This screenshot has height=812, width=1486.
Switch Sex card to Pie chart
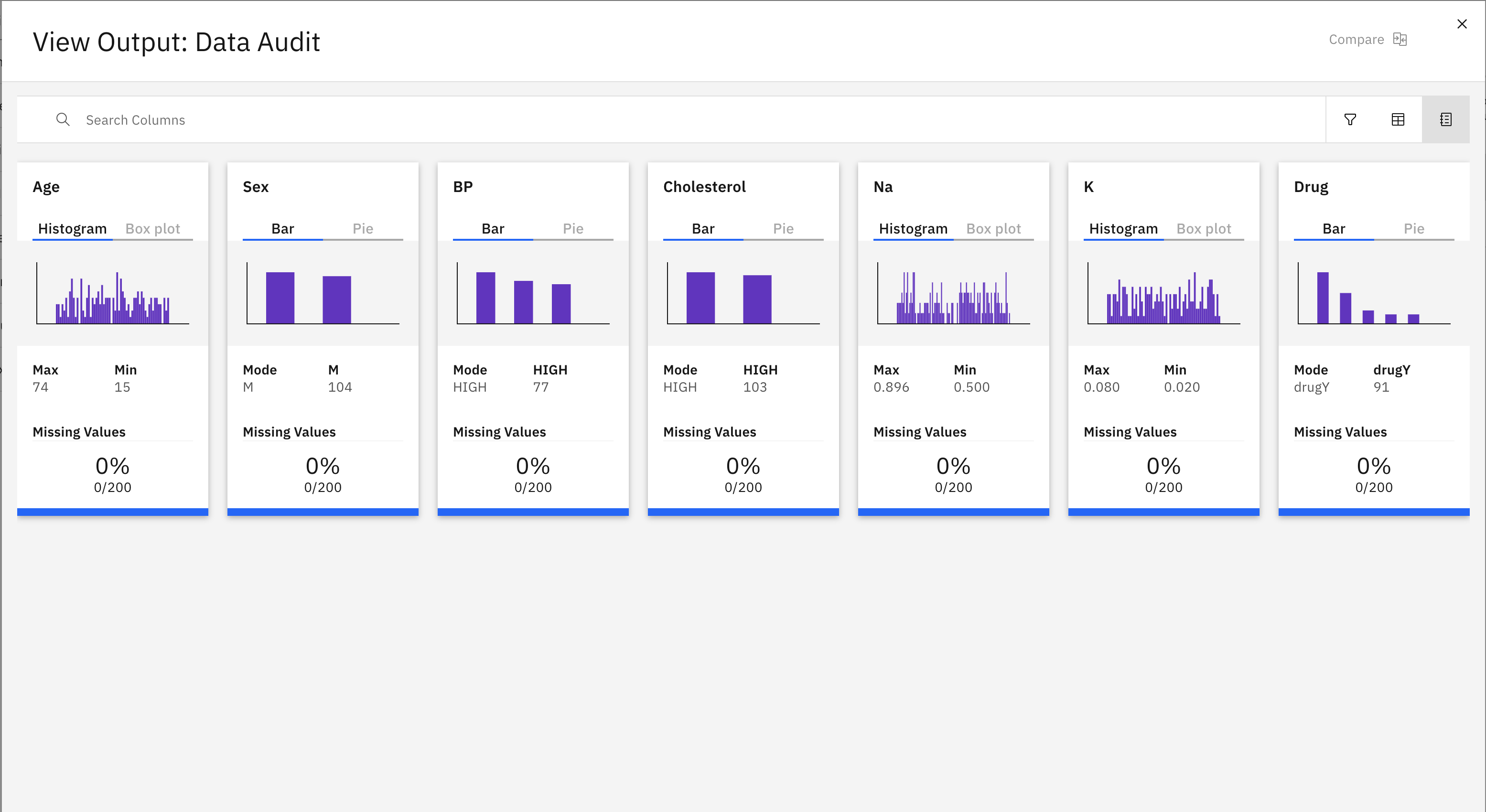(363, 229)
